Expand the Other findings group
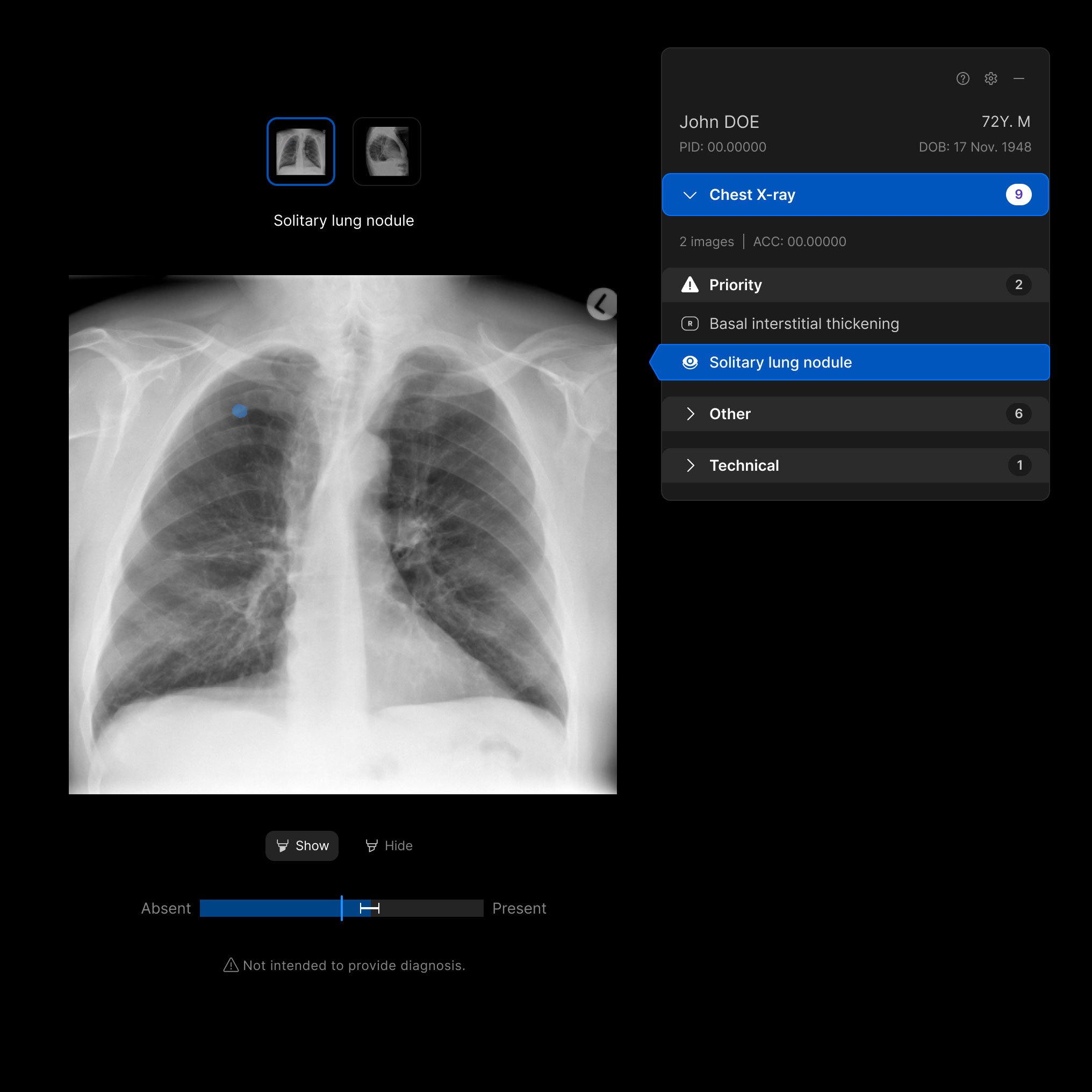This screenshot has height=1092, width=1092. (689, 414)
